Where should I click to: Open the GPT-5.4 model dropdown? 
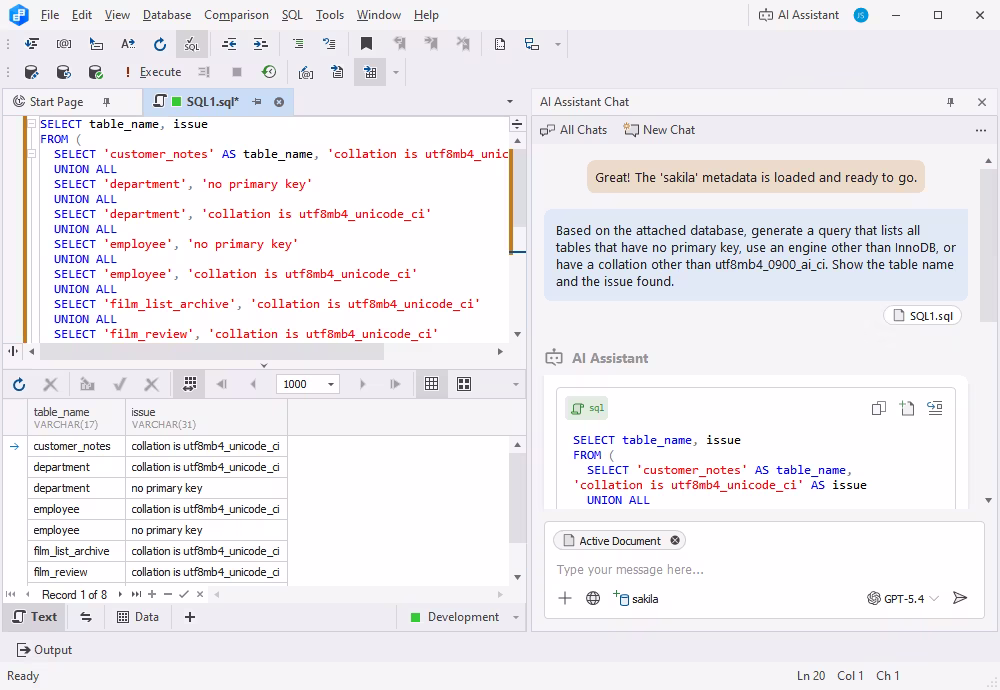coord(903,598)
